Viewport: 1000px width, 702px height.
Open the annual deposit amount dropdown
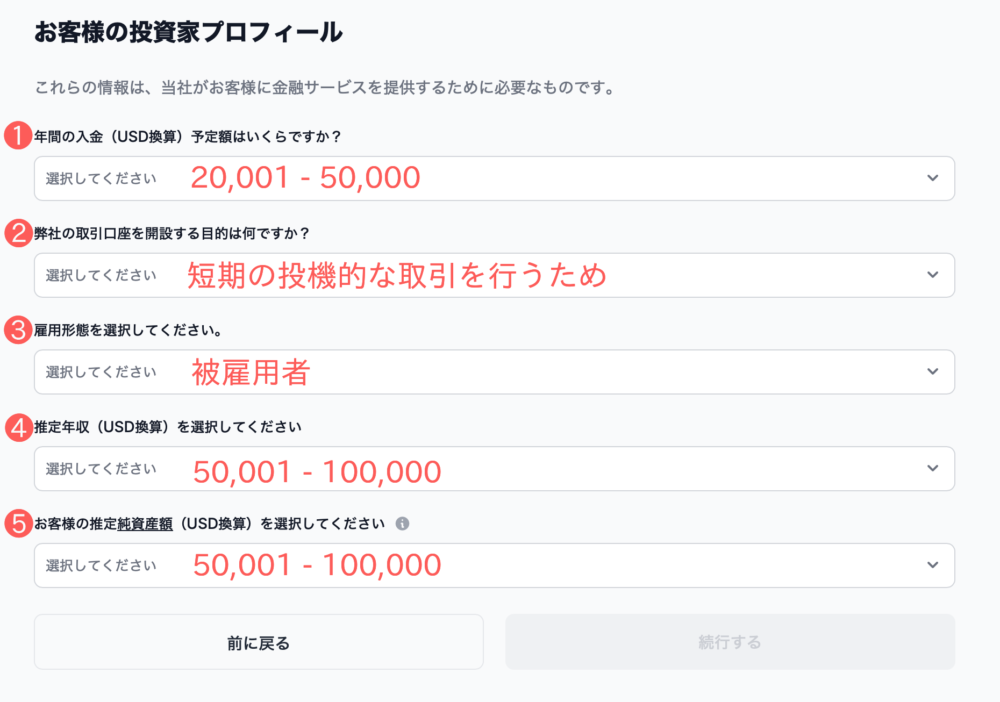[494, 179]
